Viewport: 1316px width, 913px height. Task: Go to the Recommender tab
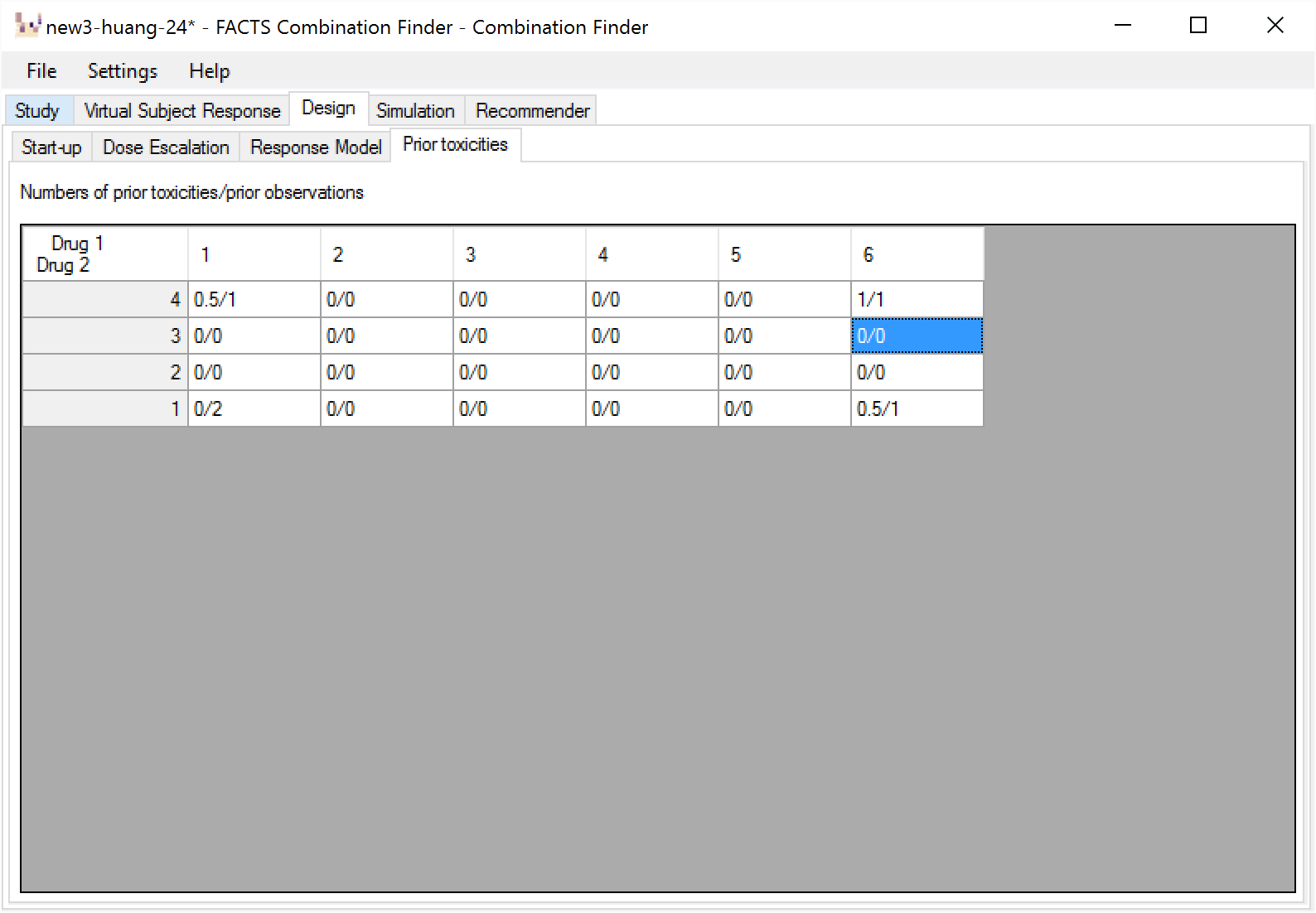tap(532, 111)
